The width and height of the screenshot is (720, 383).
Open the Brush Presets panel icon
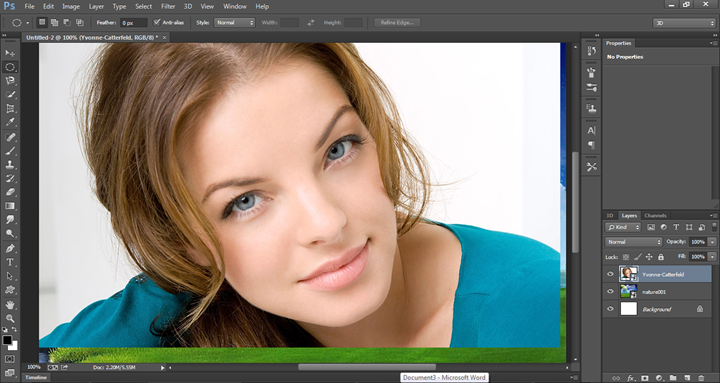pos(591,87)
